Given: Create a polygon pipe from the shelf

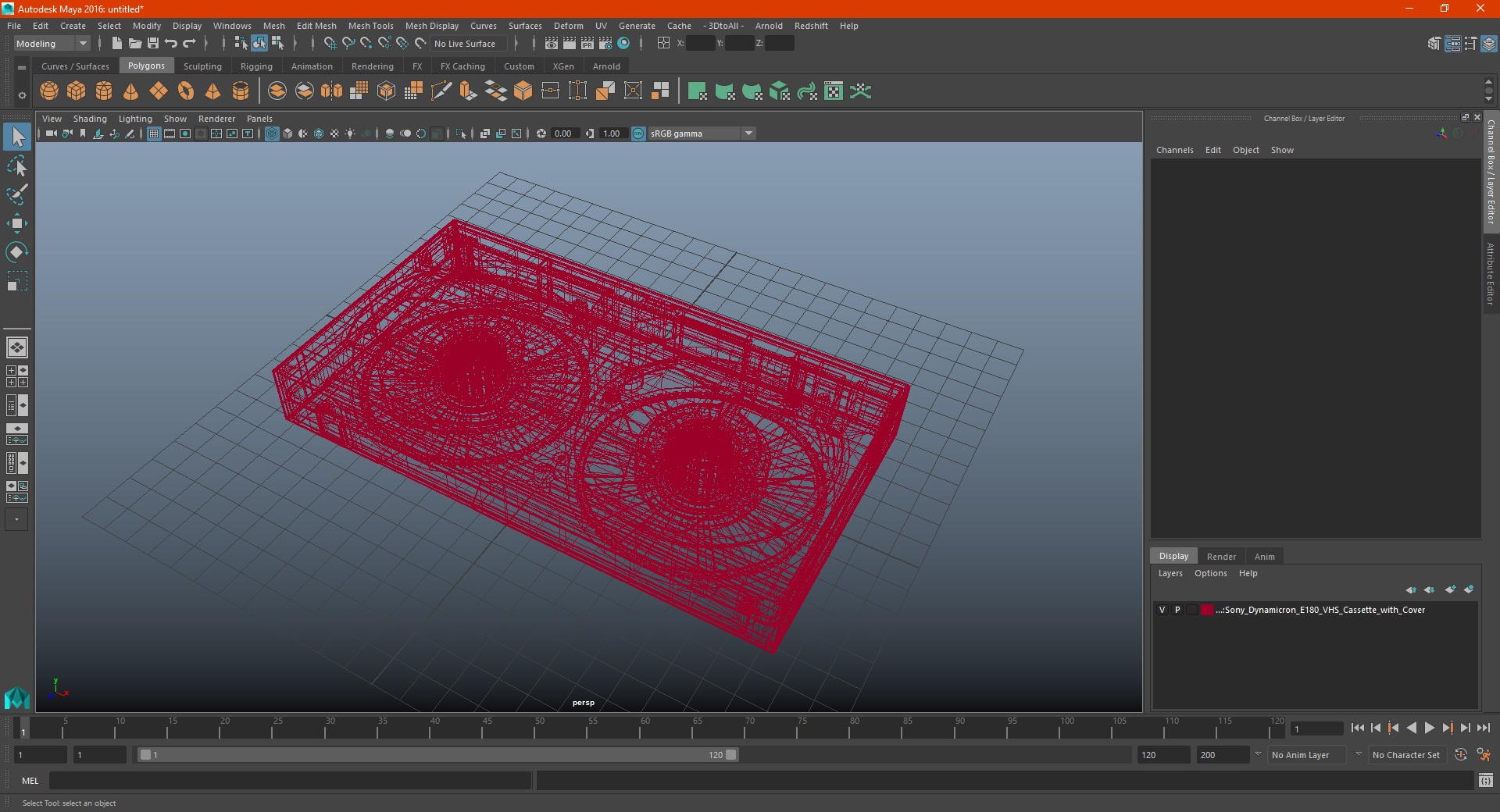Looking at the screenshot, I should pos(241,91).
